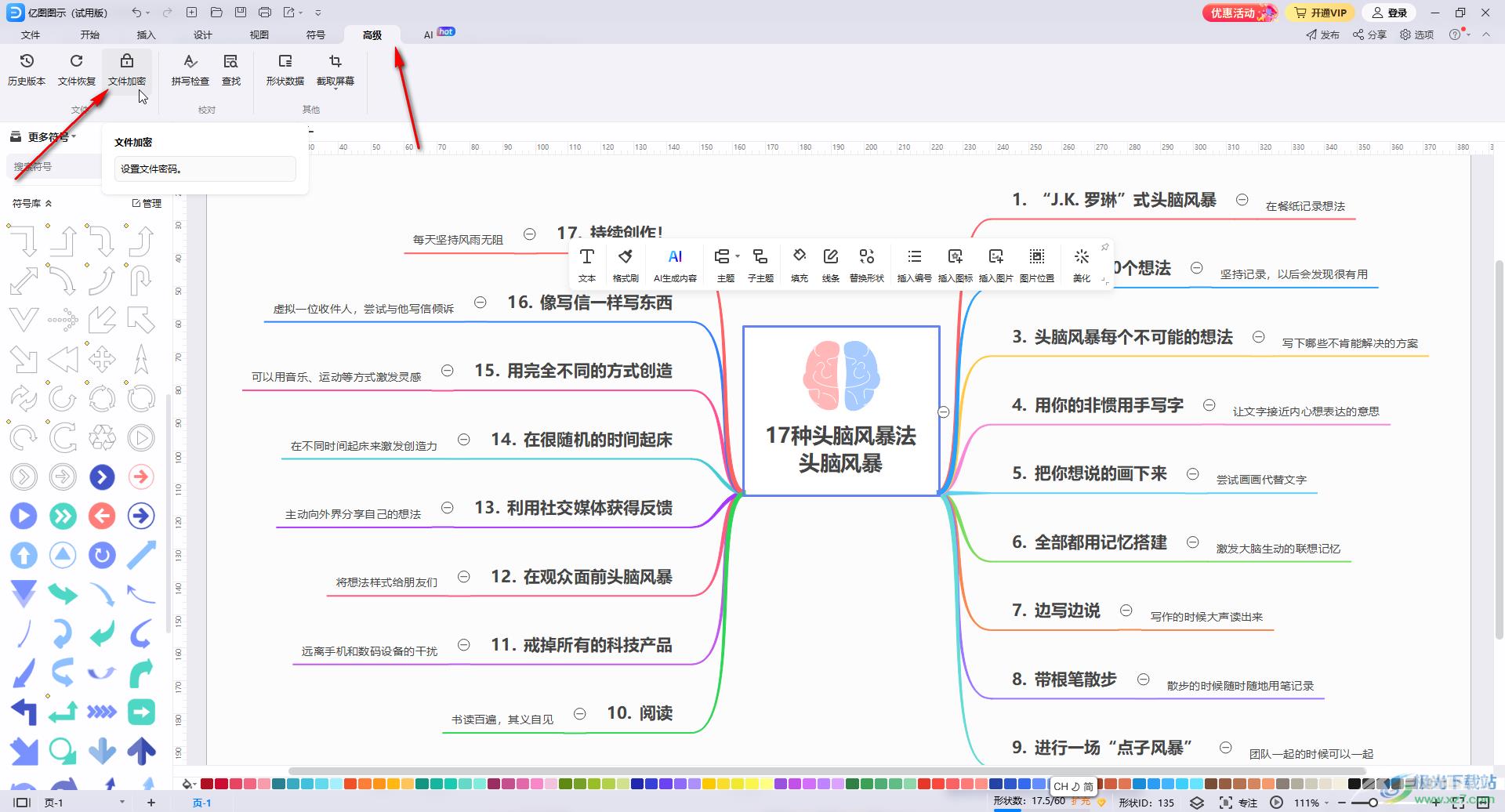Screen dimensions: 1505x812
Task: Collapse node '15. 用完全不同的方式创造'
Action: (448, 371)
